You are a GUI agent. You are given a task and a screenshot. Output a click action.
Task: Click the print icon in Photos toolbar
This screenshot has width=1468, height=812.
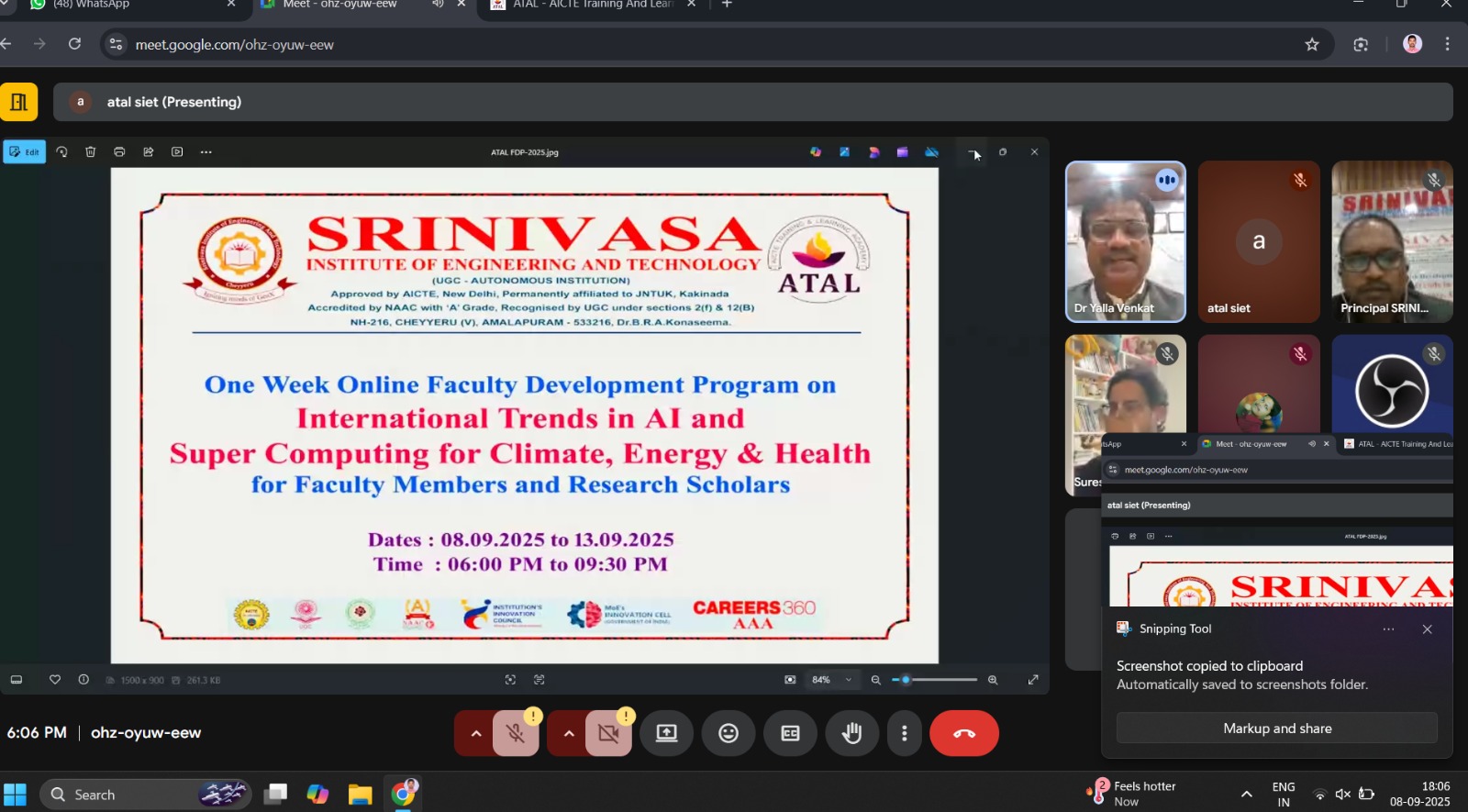tap(119, 152)
